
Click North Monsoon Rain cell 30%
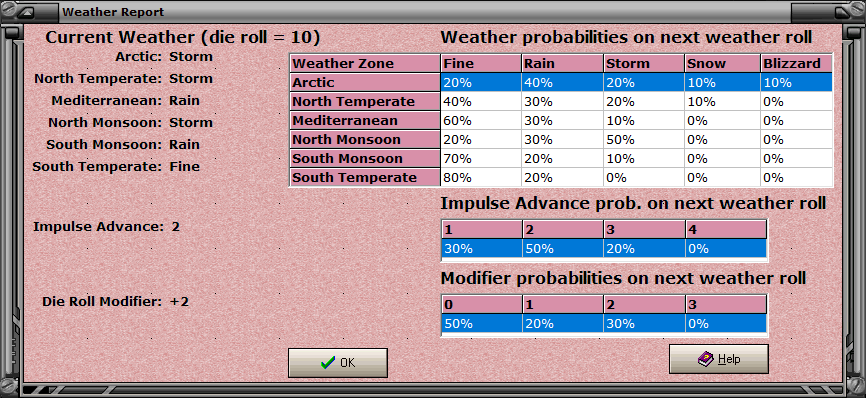(x=562, y=140)
